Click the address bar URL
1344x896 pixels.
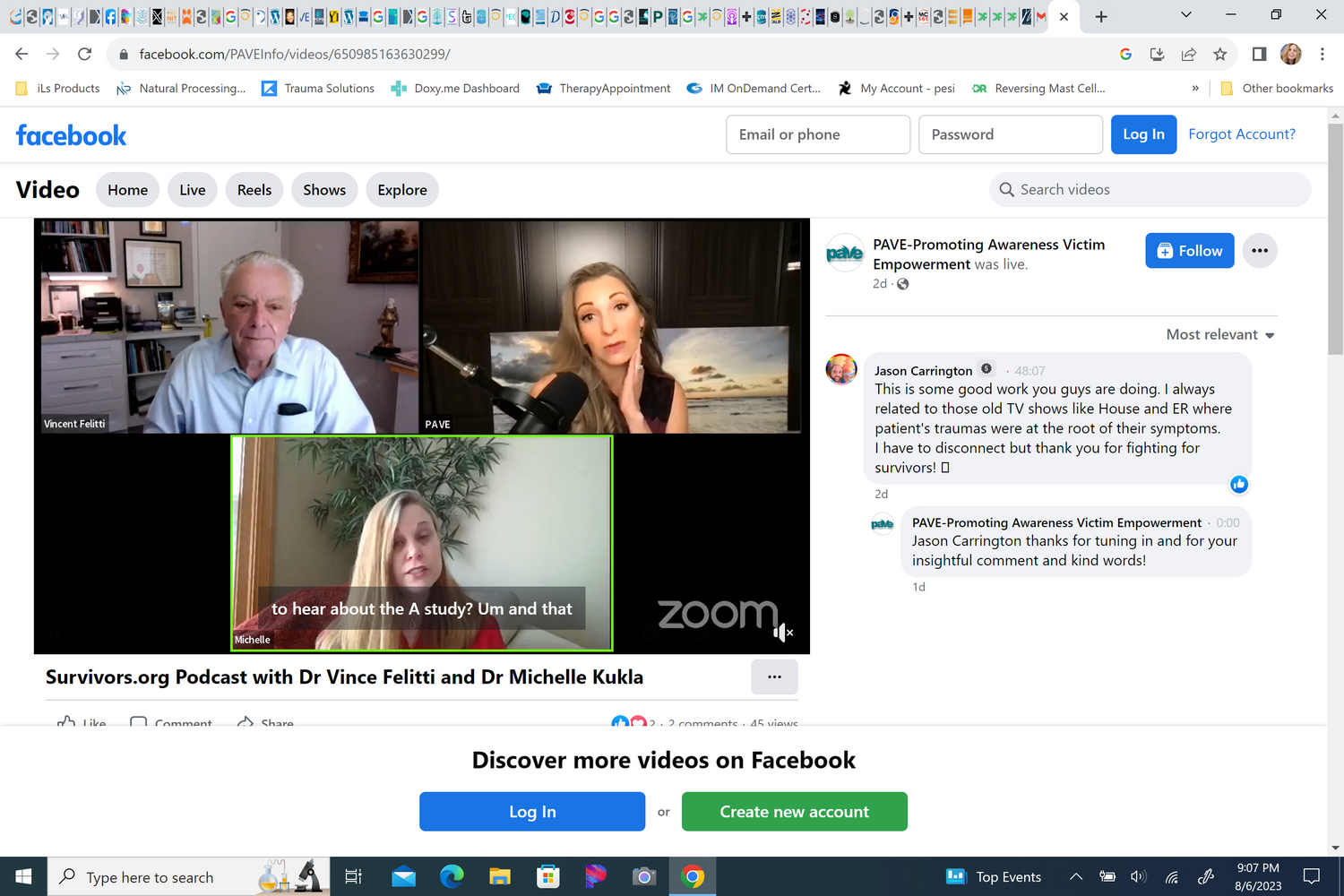pos(295,55)
